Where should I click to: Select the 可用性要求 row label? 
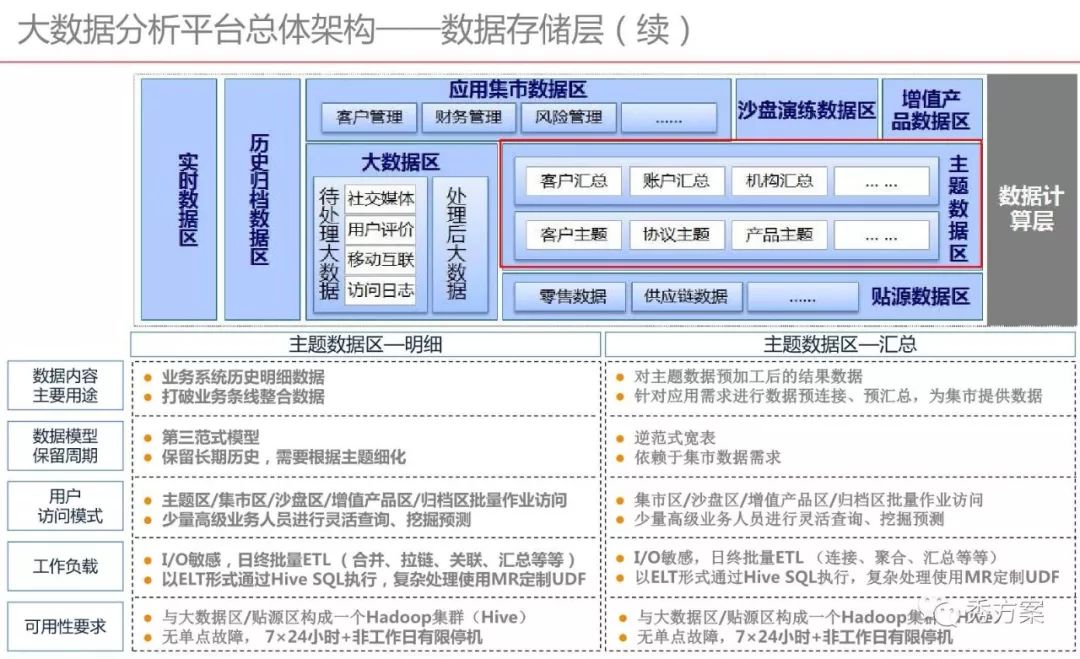(65, 627)
